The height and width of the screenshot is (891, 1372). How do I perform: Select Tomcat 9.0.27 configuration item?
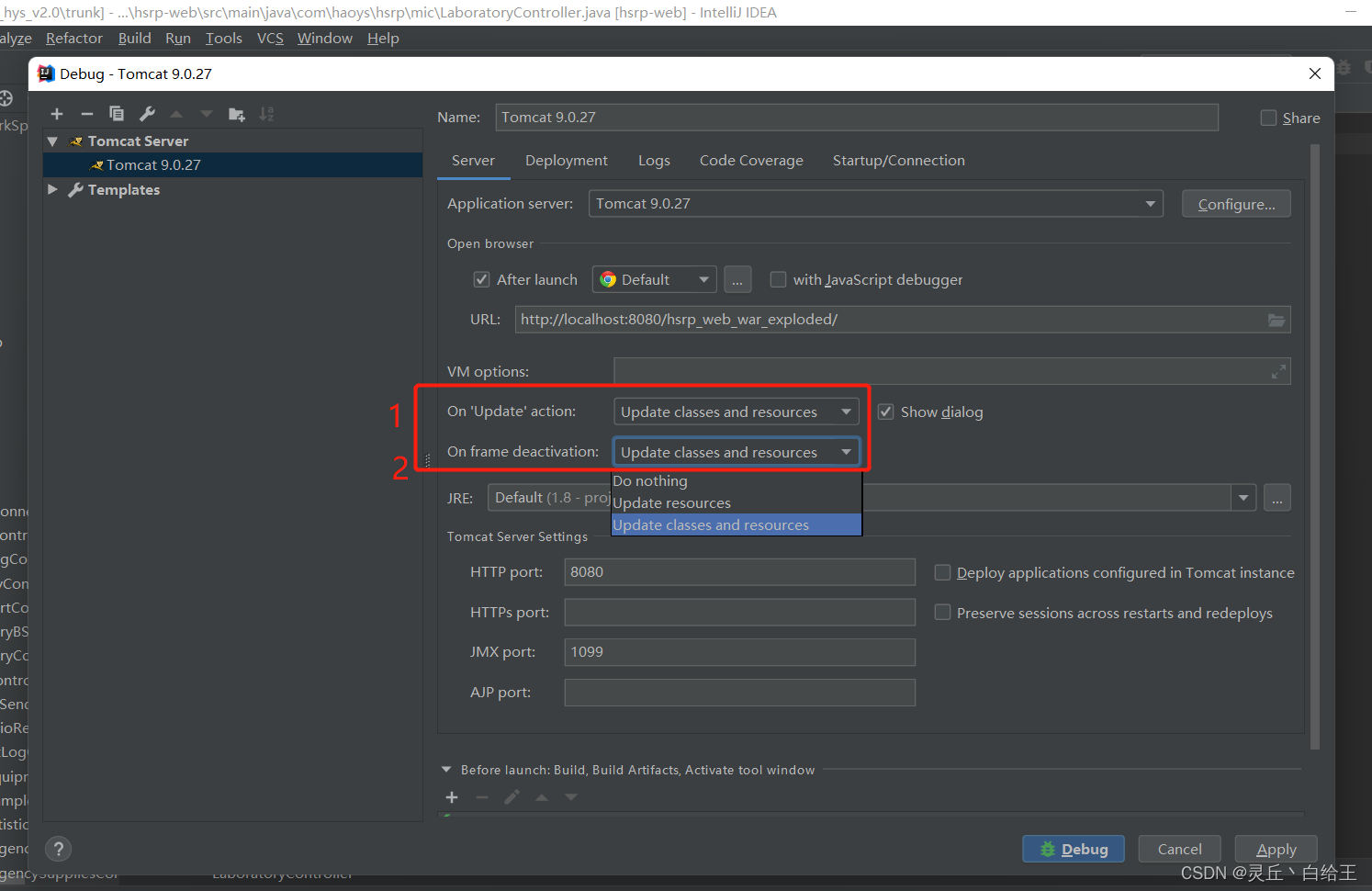pyautogui.click(x=232, y=165)
